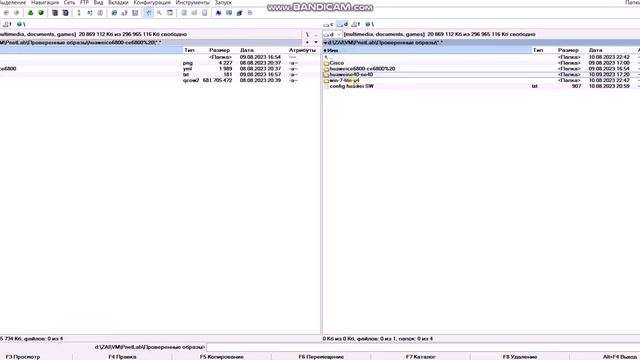The width and height of the screenshot is (640, 360).
Task: Open the Вкладки menu
Action: click(x=118, y=2)
